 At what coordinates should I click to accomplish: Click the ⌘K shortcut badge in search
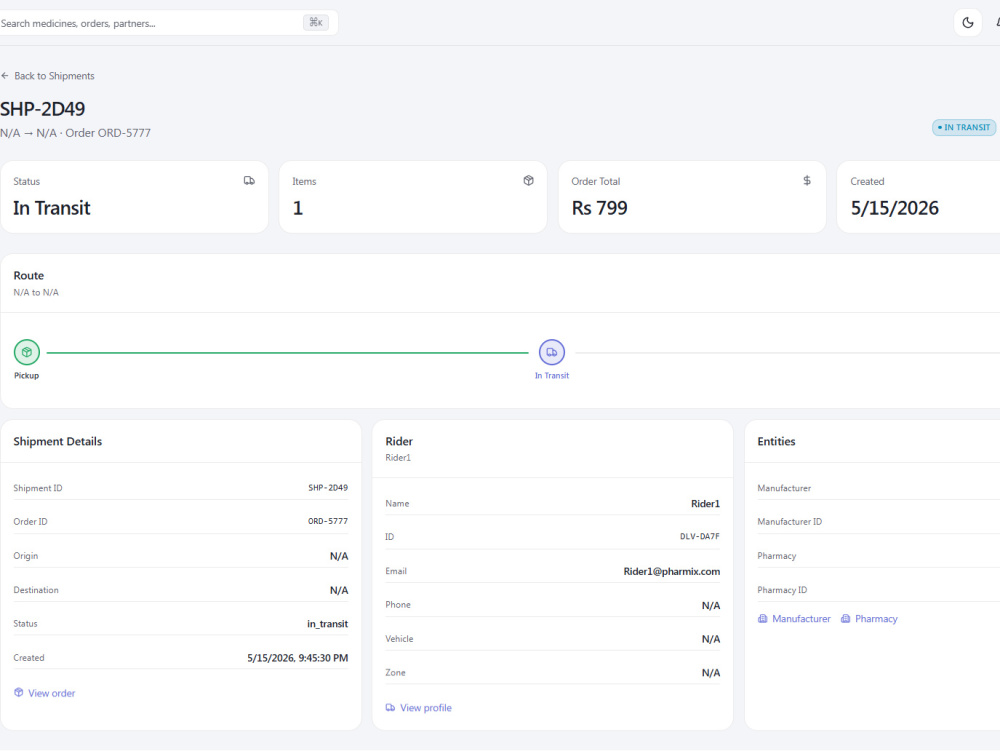[x=316, y=23]
